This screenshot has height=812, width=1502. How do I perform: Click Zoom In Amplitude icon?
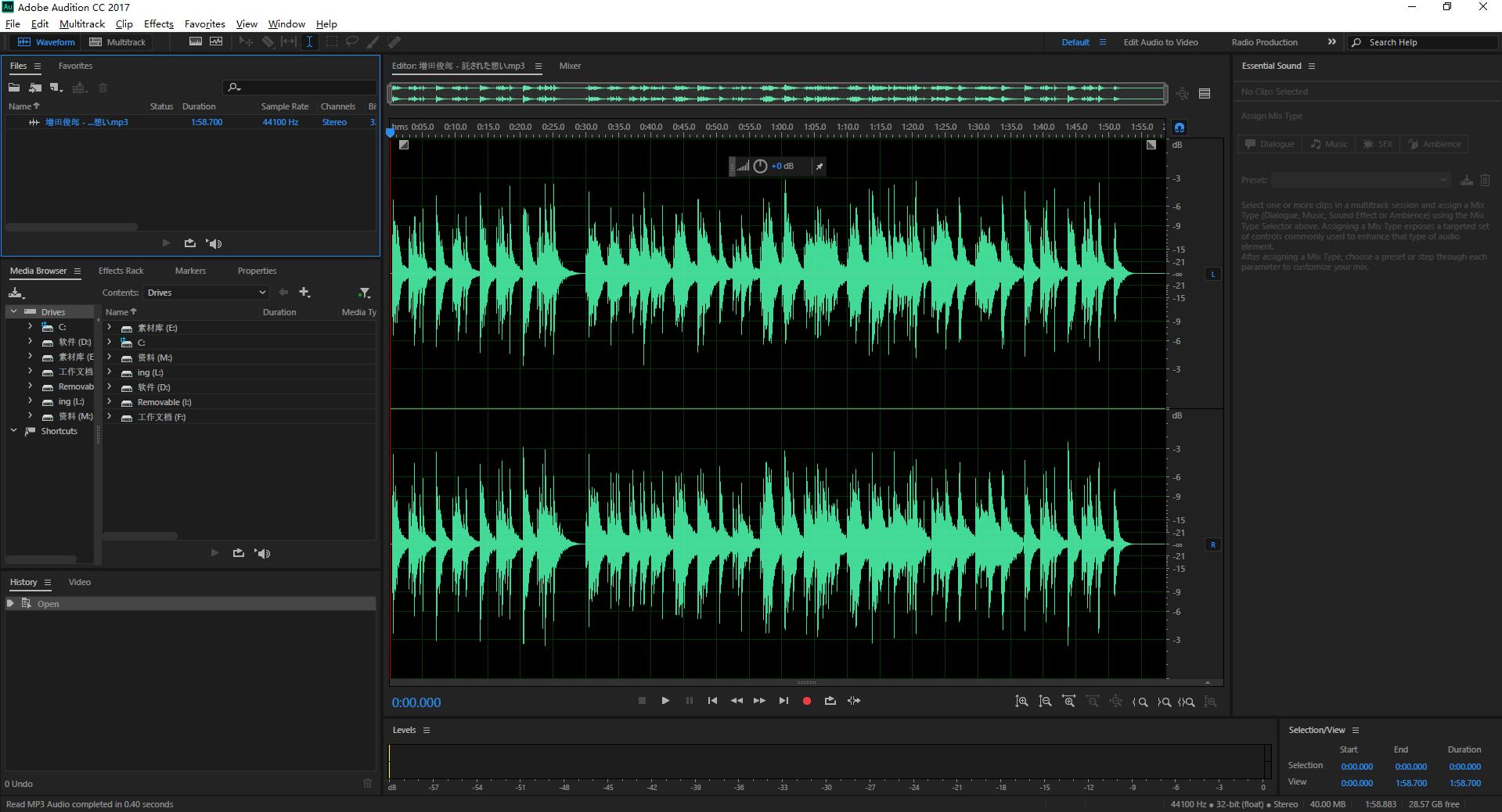coord(1021,702)
